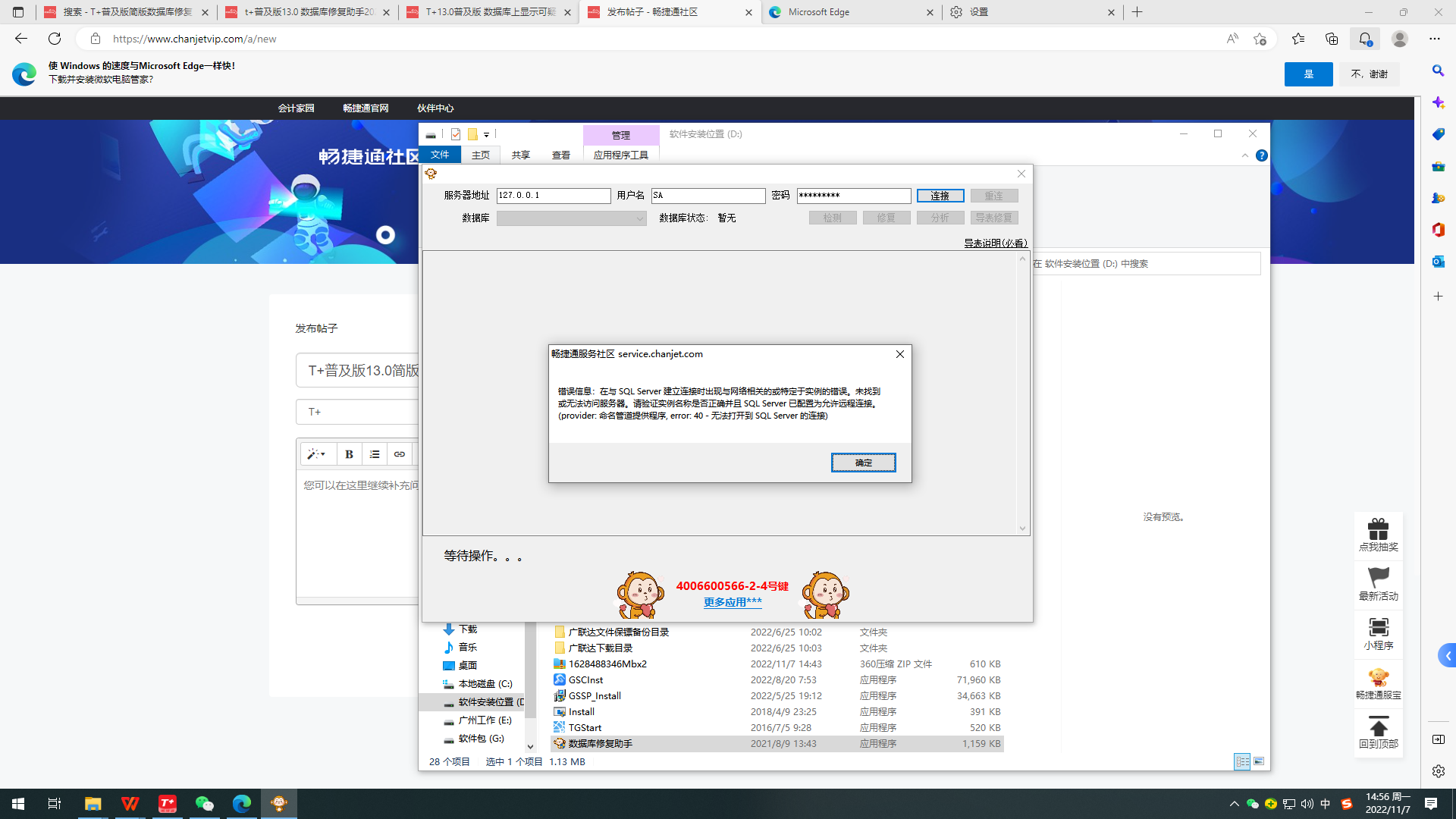Screen dimensions: 1456x819
Task: Click the Explorer search box
Action: [x=1145, y=264]
